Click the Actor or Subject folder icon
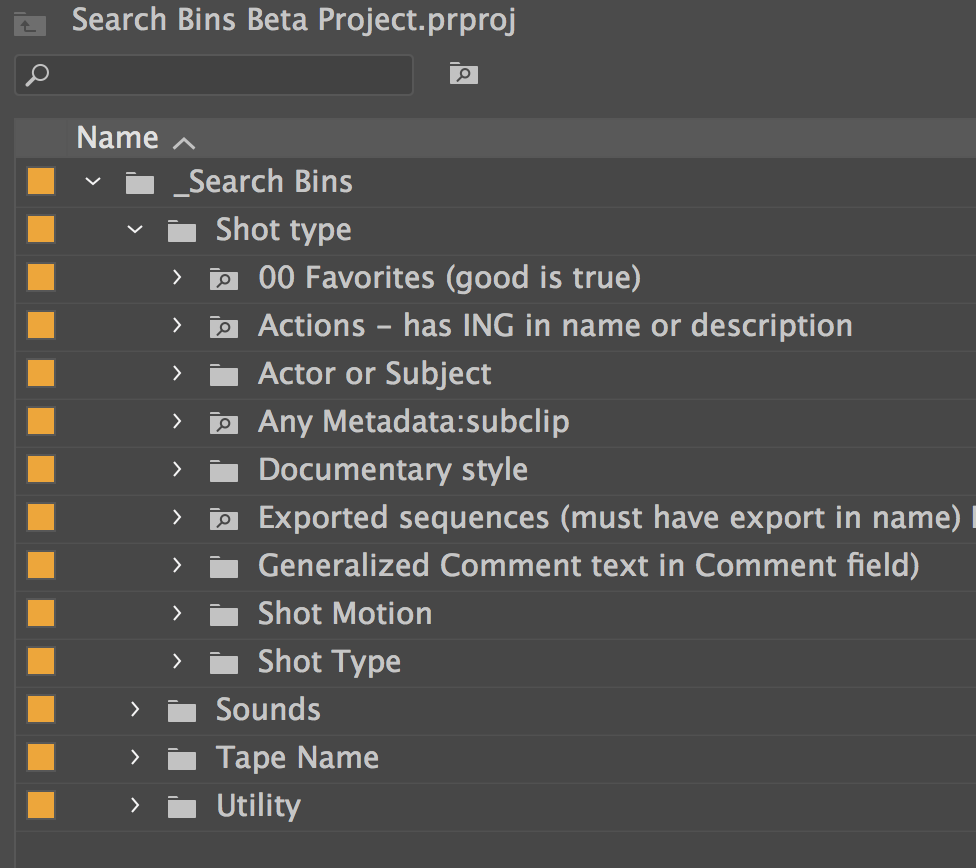 click(x=224, y=375)
